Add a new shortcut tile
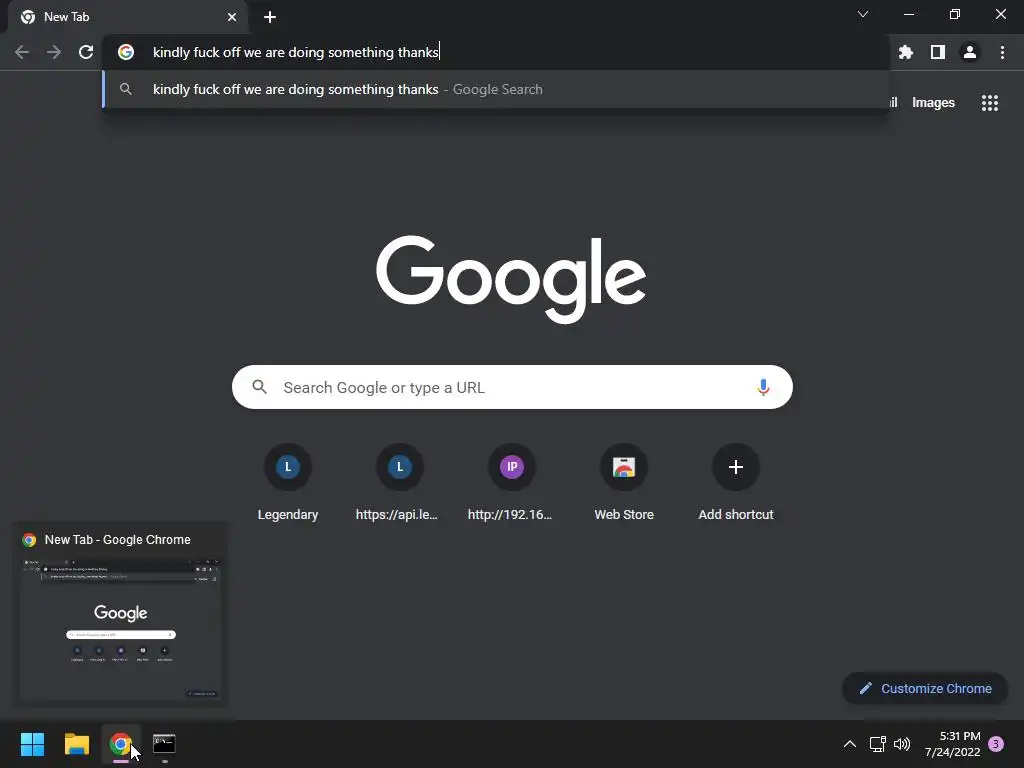This screenshot has width=1024, height=768. click(736, 483)
